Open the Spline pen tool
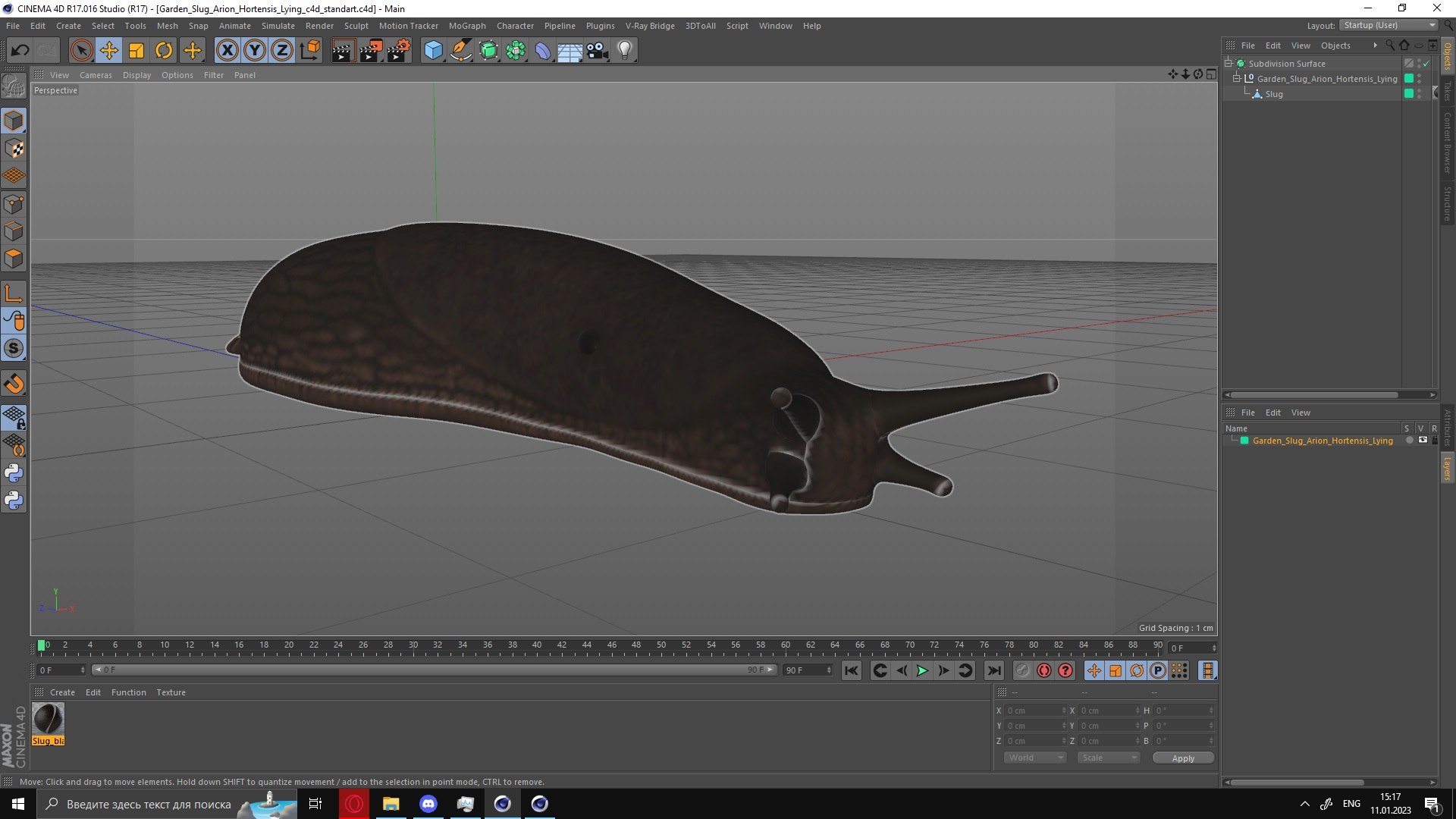This screenshot has width=1456, height=819. [x=460, y=51]
